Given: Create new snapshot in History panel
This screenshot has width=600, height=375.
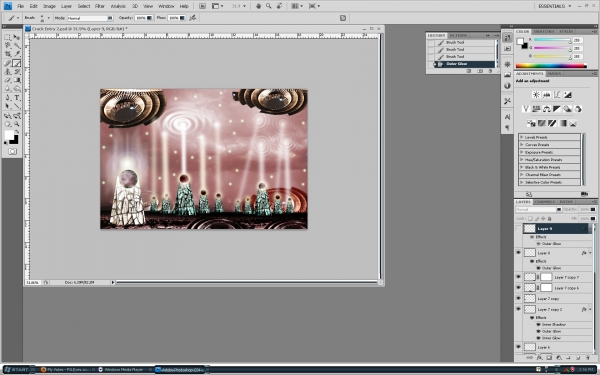Looking at the screenshot, I should pyautogui.click(x=480, y=71).
